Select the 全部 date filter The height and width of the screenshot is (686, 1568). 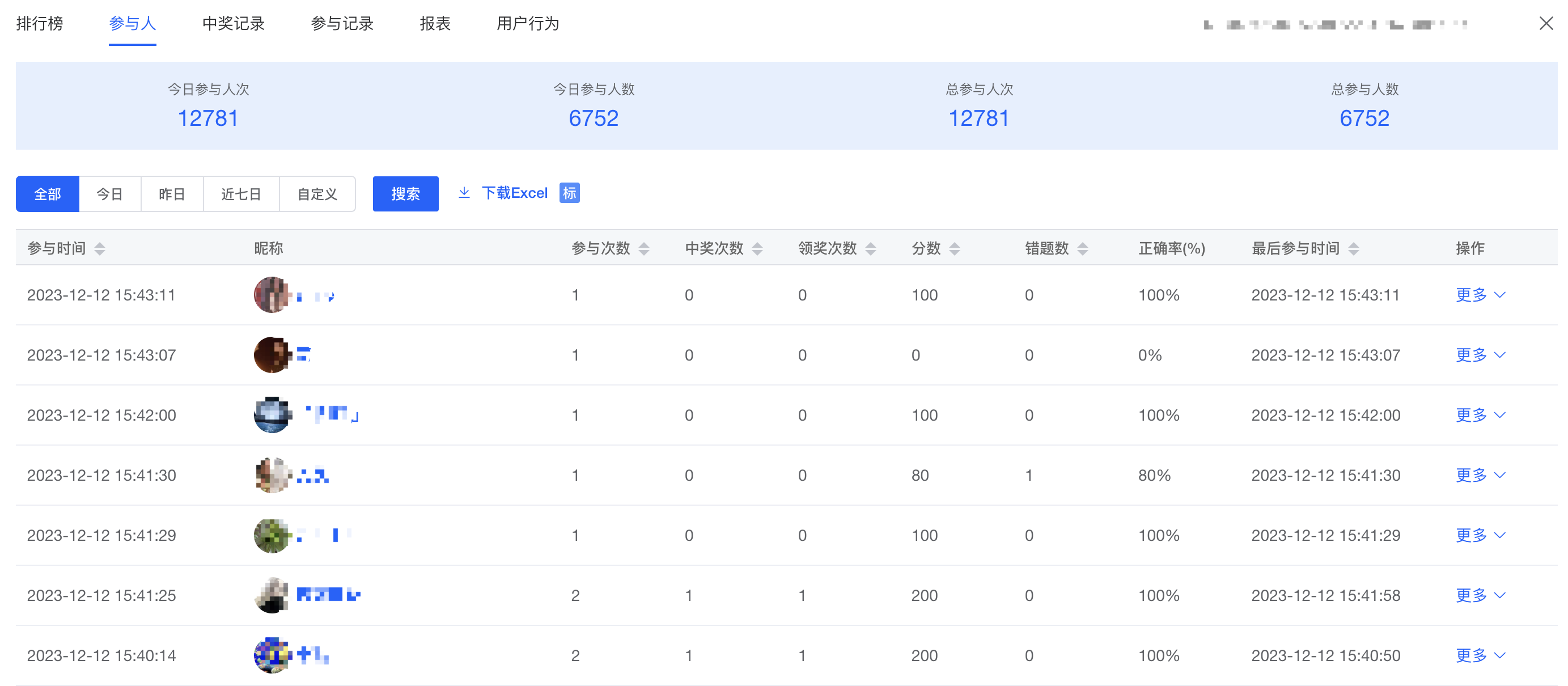tap(48, 194)
